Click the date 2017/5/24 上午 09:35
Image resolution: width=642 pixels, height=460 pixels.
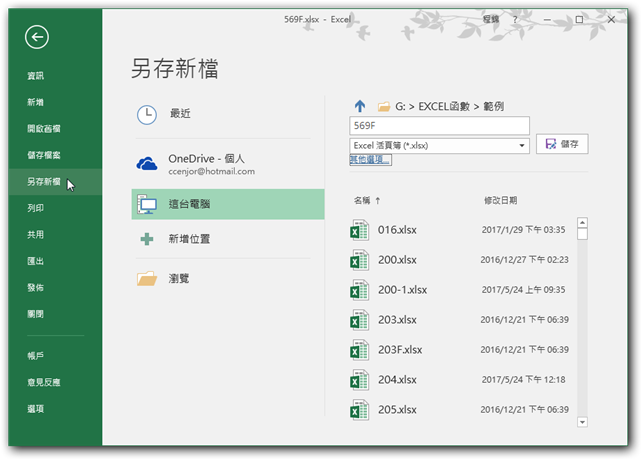pos(523,290)
